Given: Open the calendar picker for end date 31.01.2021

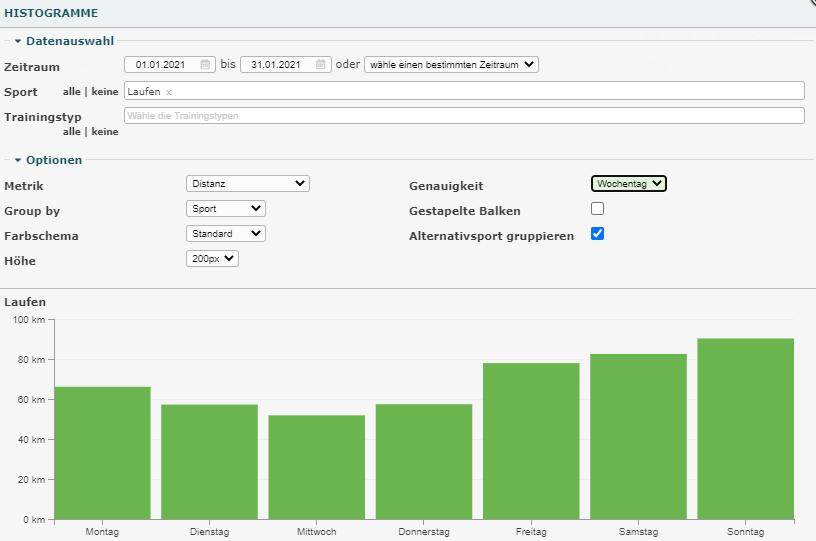Looking at the screenshot, I should pos(321,65).
